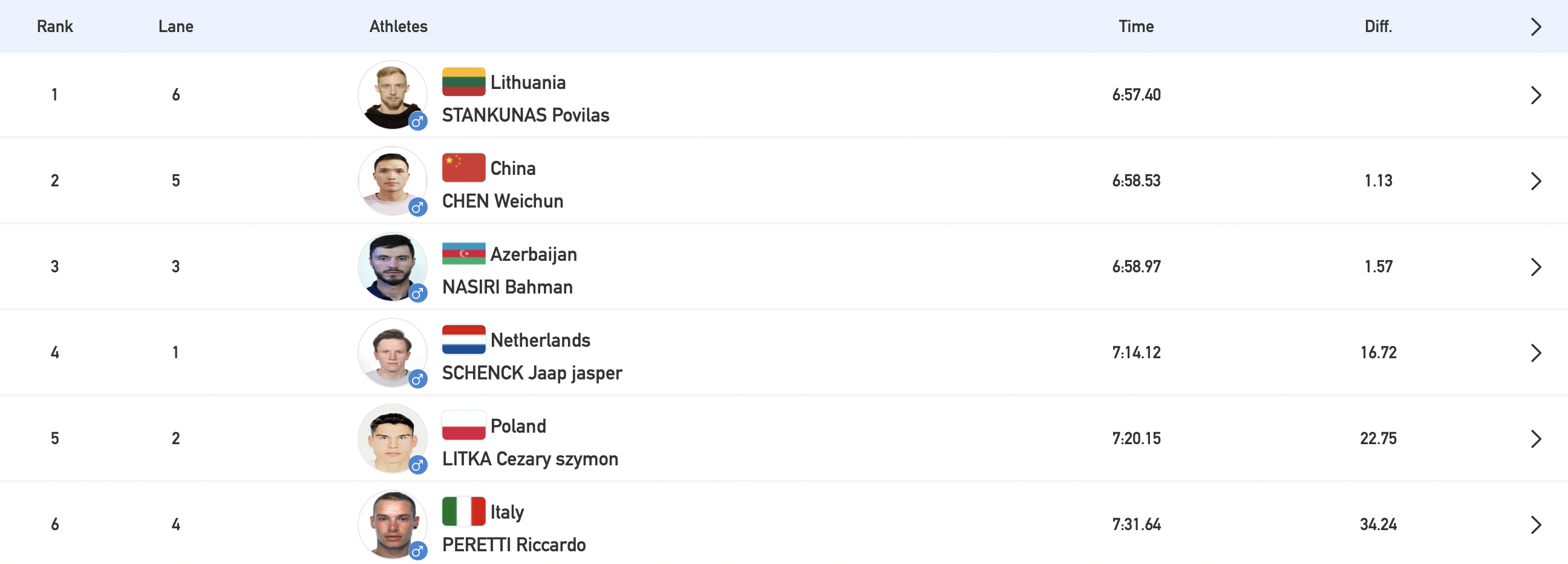Click the Italy flag icon
The image size is (1568, 564).
(x=463, y=511)
